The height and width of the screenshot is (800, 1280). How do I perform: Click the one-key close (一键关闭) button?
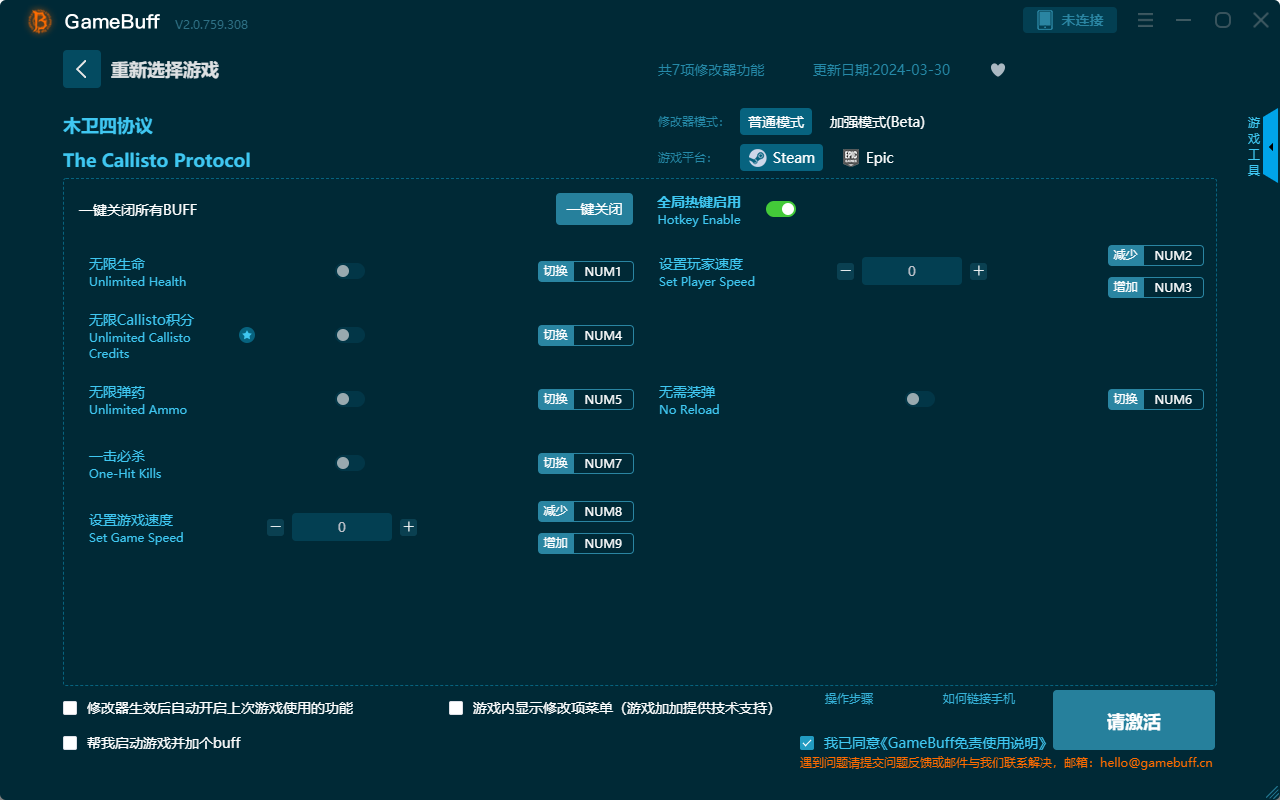[594, 209]
